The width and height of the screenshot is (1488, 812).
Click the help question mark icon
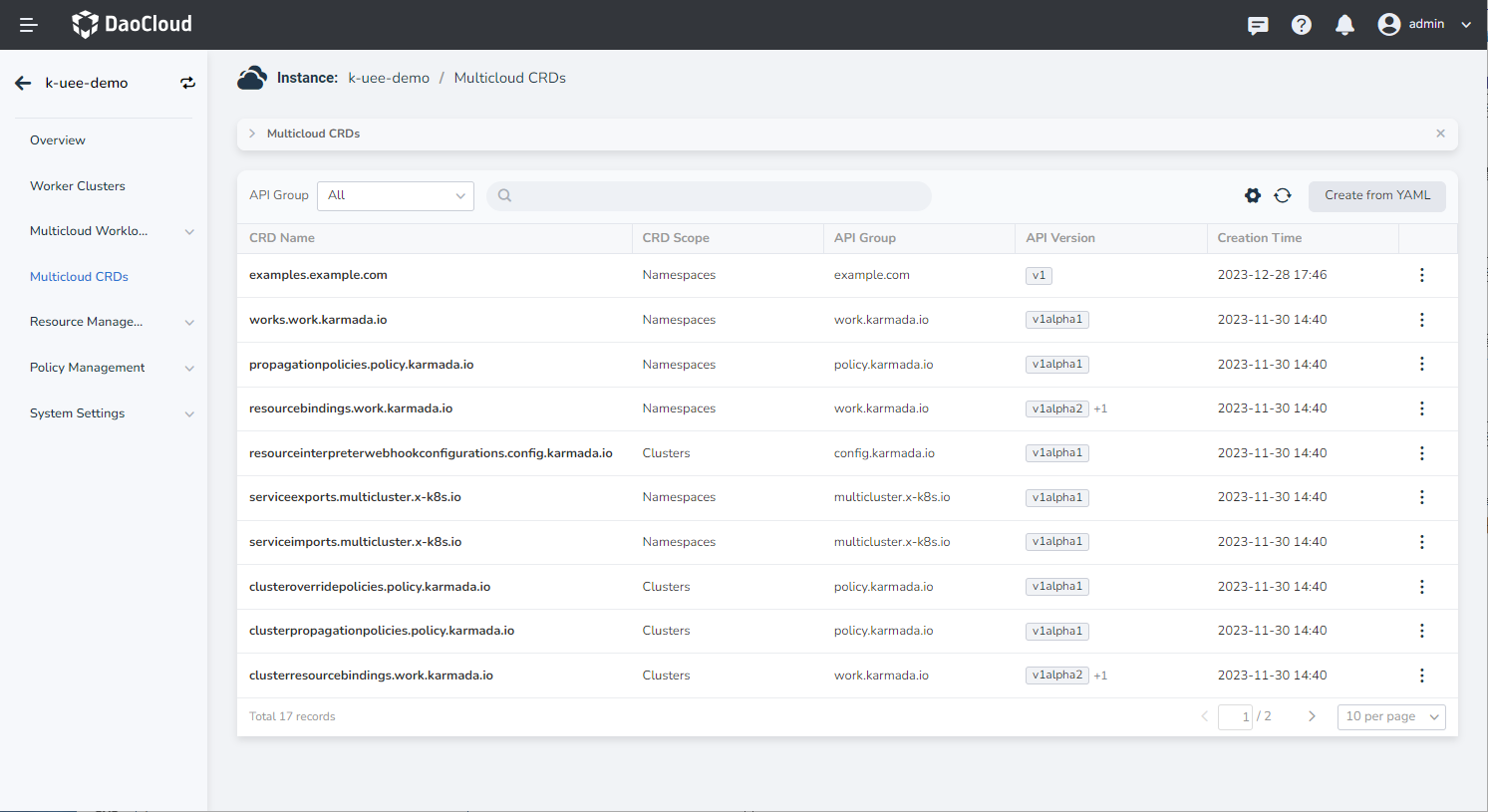tap(1301, 25)
